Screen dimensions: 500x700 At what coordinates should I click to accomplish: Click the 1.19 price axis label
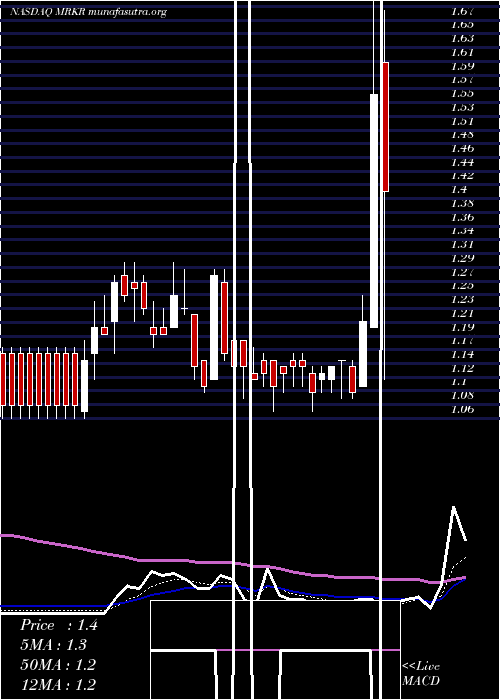(x=462, y=327)
